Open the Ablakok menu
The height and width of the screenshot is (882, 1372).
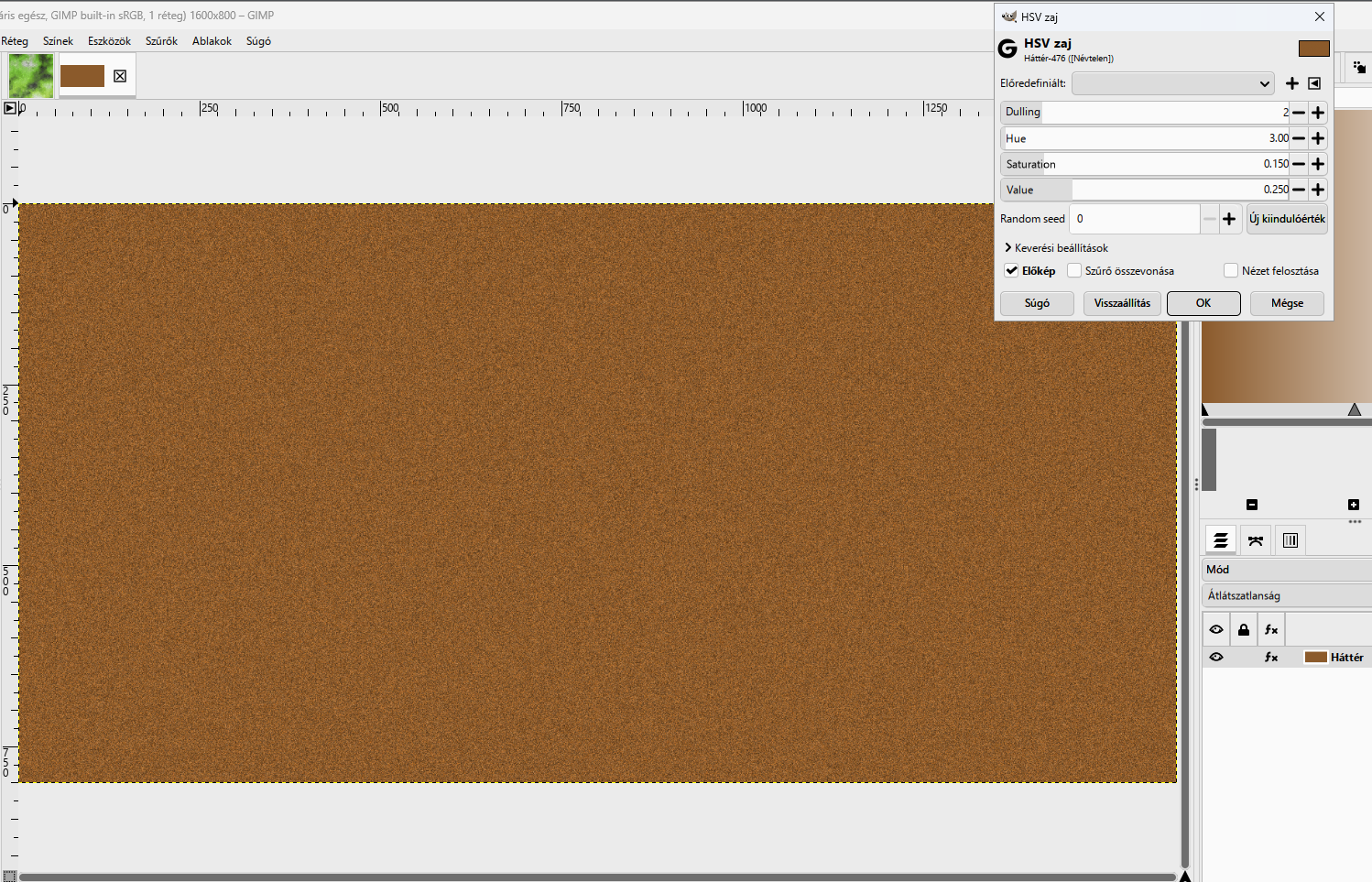(212, 41)
